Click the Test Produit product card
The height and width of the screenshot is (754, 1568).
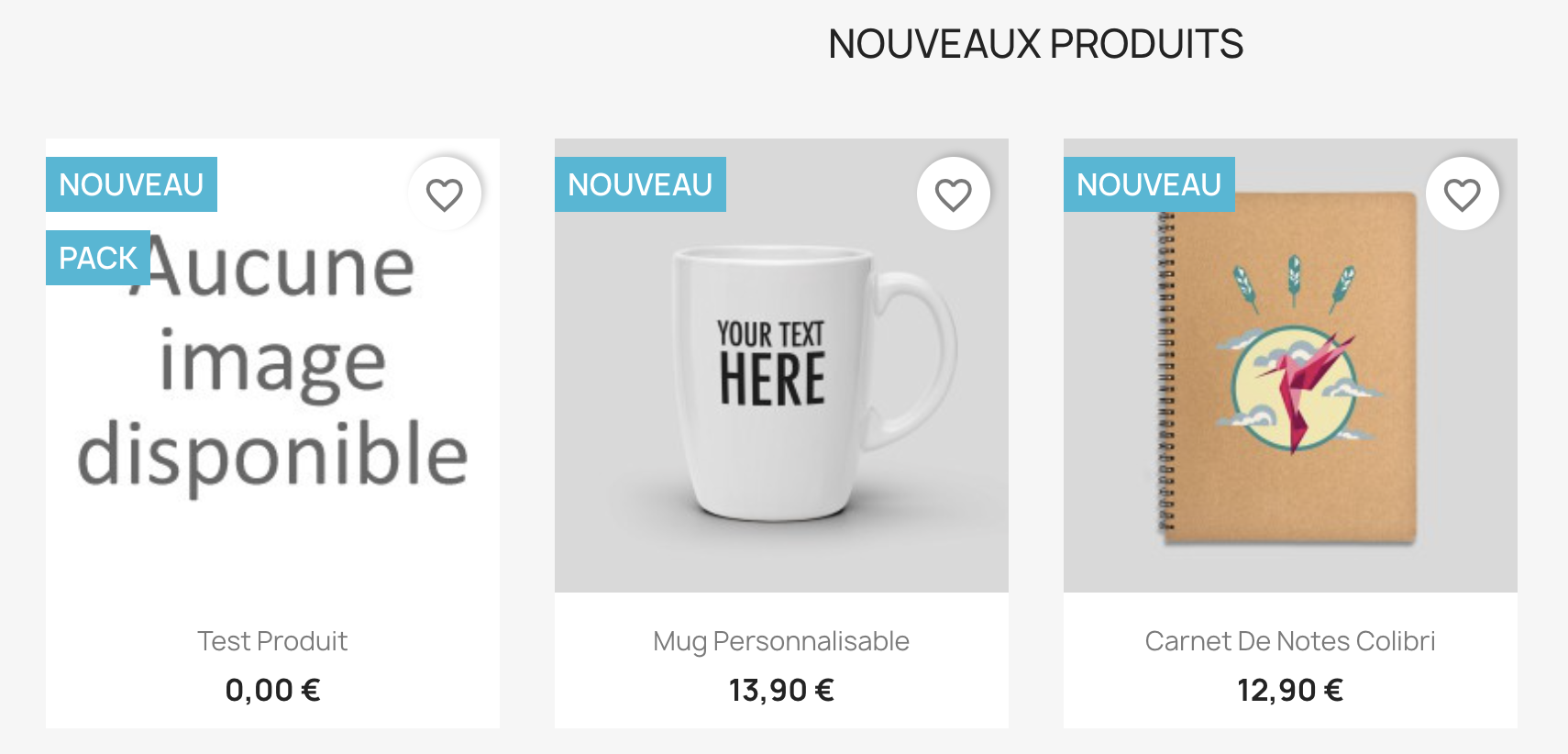[272, 431]
